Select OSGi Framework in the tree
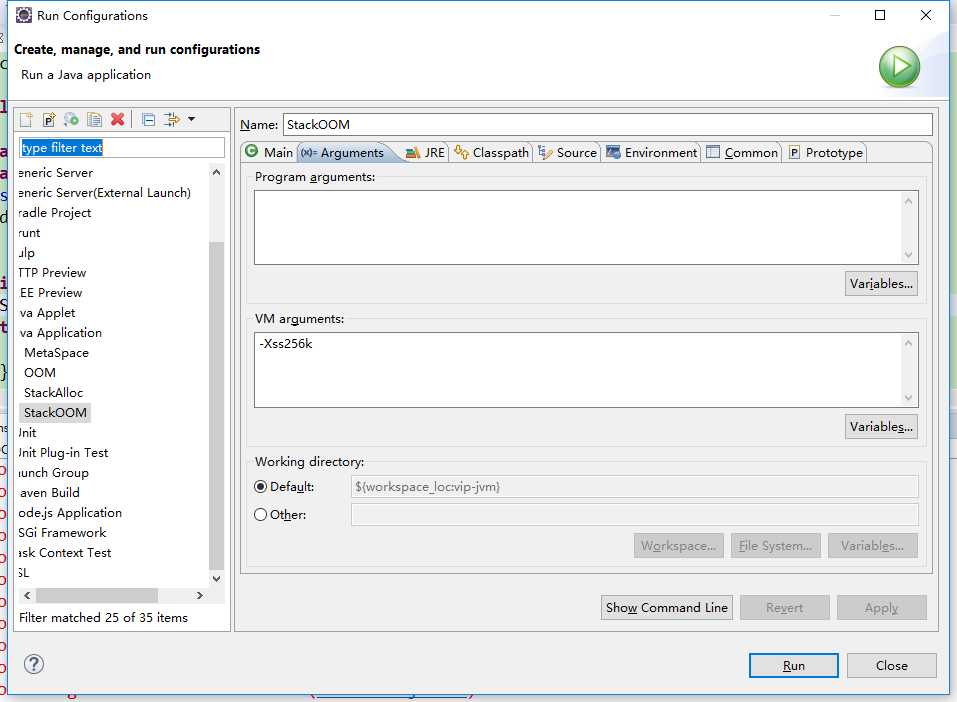The height and width of the screenshot is (702, 957). (62, 533)
